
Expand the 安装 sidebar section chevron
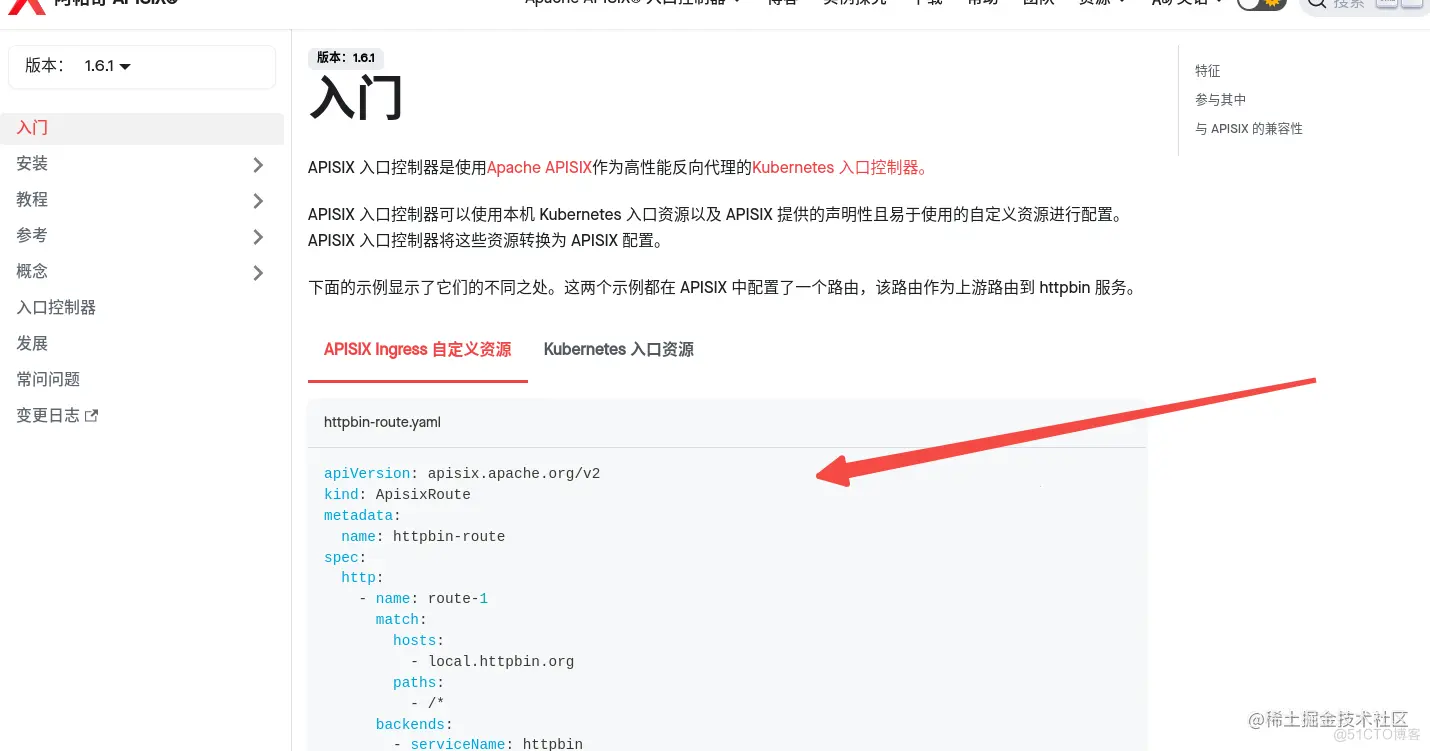[x=258, y=164]
